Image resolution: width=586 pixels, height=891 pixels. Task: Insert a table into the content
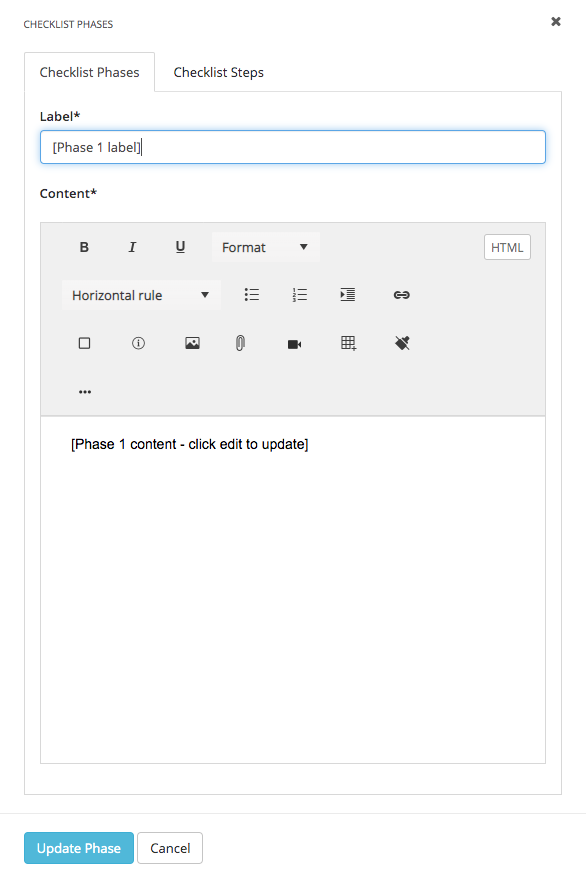coord(348,343)
